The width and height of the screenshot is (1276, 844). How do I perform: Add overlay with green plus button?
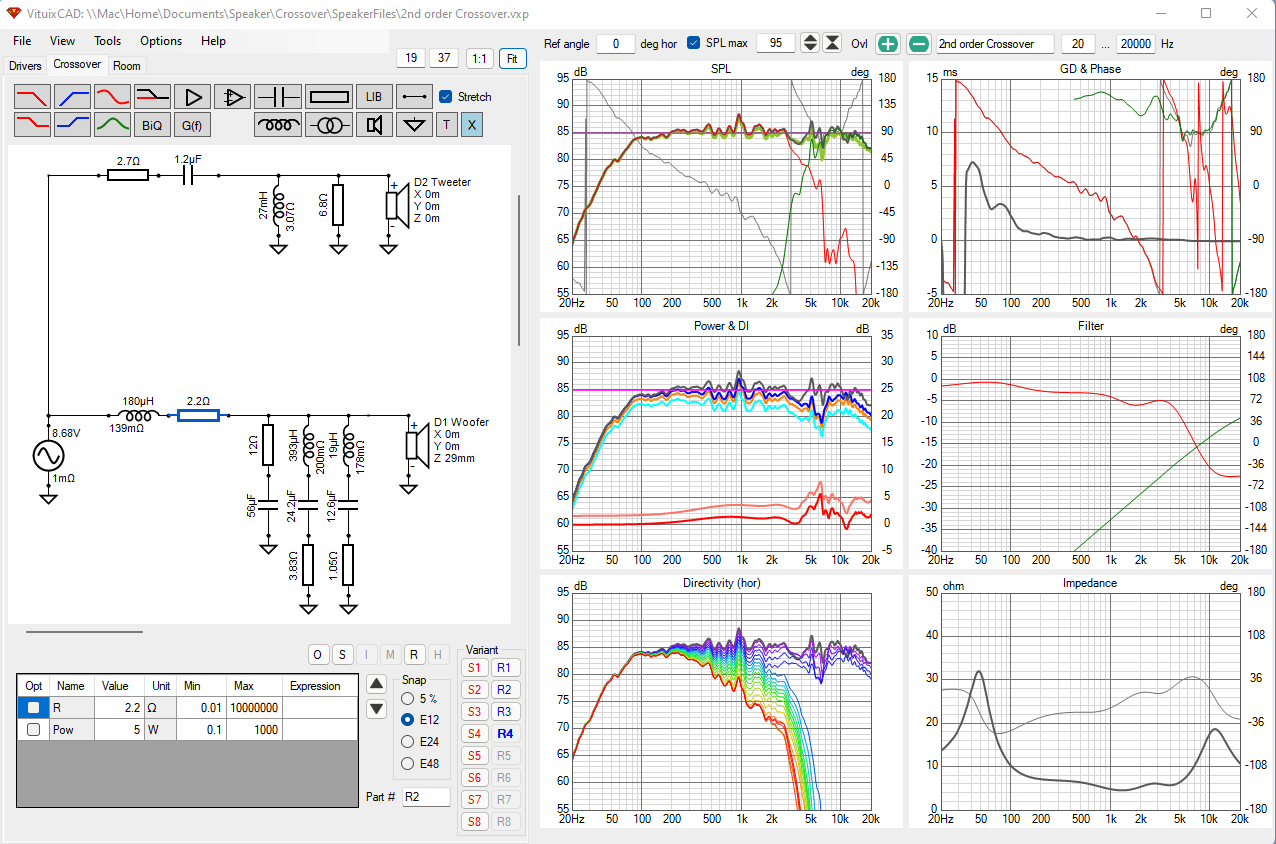pos(888,44)
